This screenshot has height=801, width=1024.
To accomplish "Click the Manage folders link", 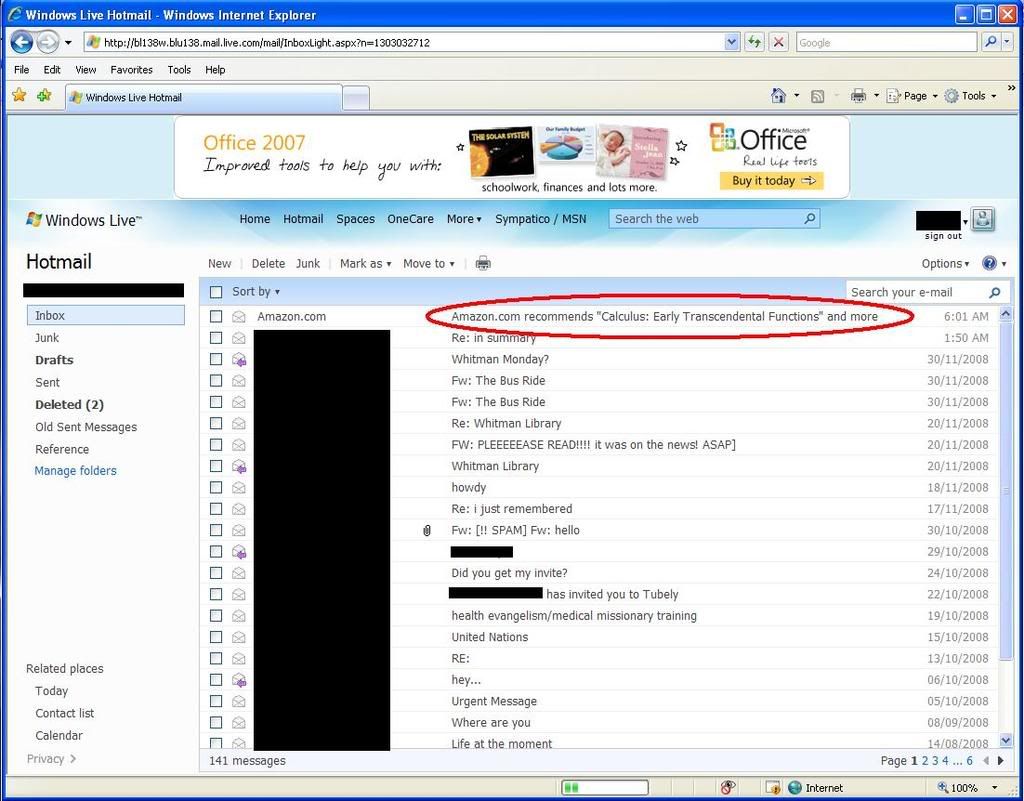I will pos(75,471).
